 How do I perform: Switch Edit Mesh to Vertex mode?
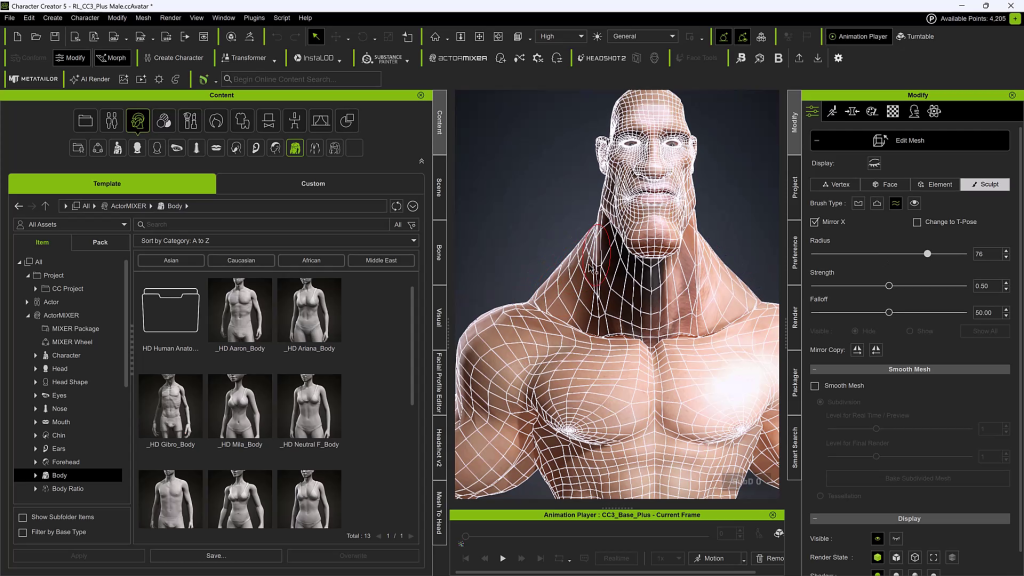(835, 185)
